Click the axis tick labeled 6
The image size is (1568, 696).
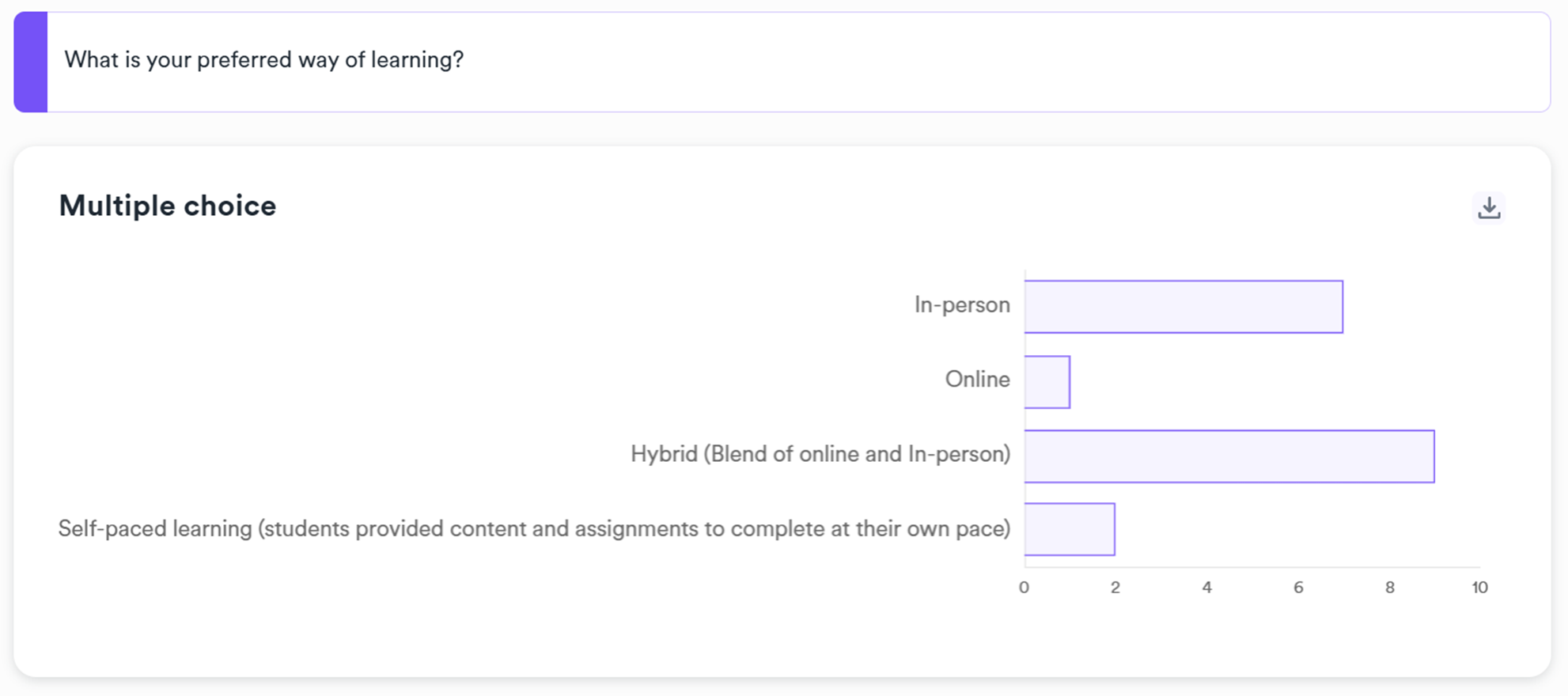1297,588
